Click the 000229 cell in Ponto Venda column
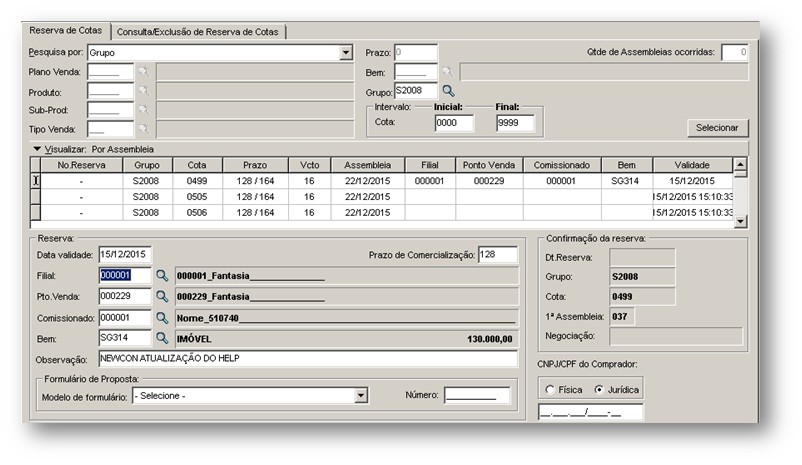The height and width of the screenshot is (465, 802). (489, 181)
